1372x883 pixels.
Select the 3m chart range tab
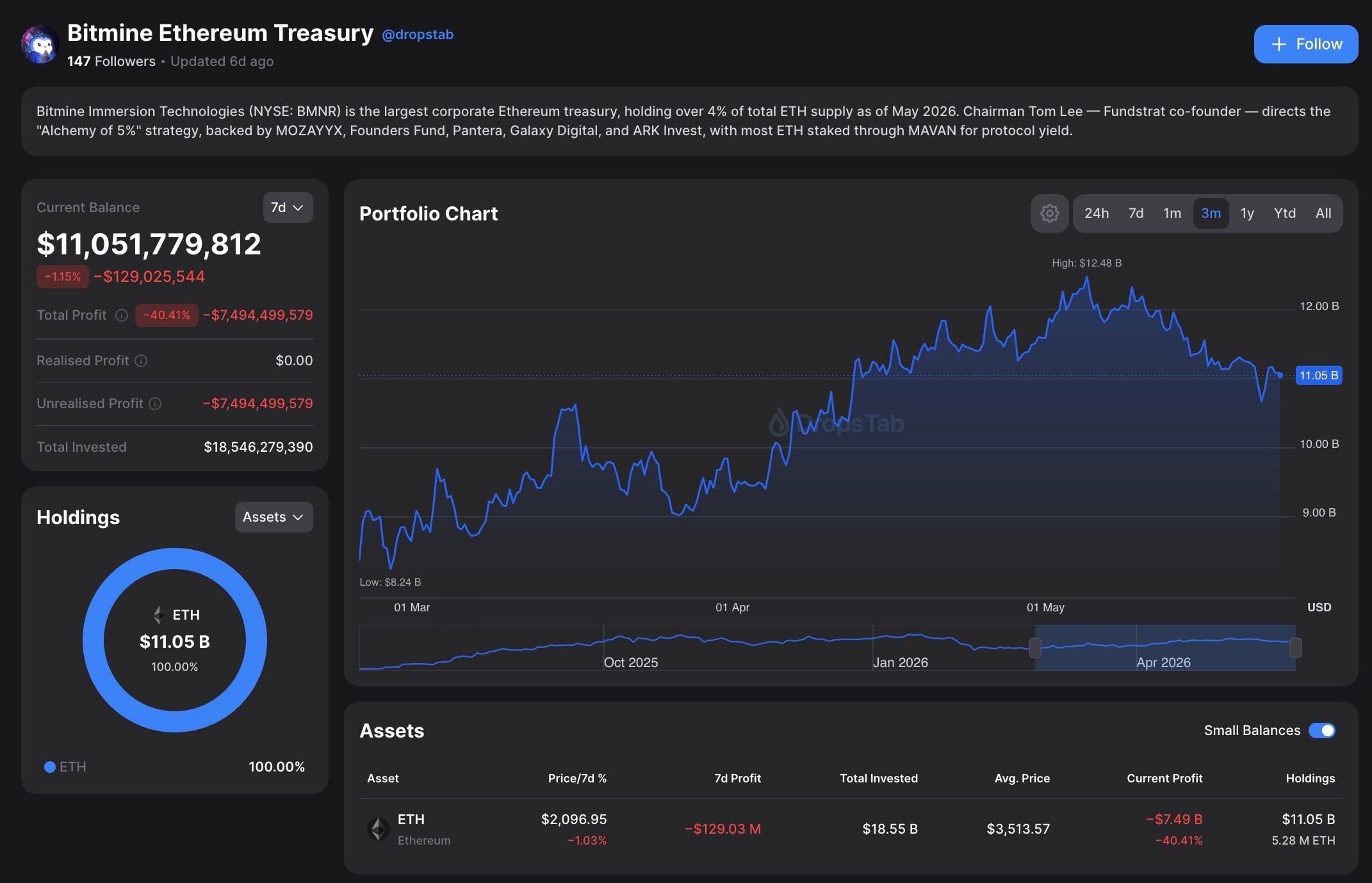pyautogui.click(x=1211, y=213)
